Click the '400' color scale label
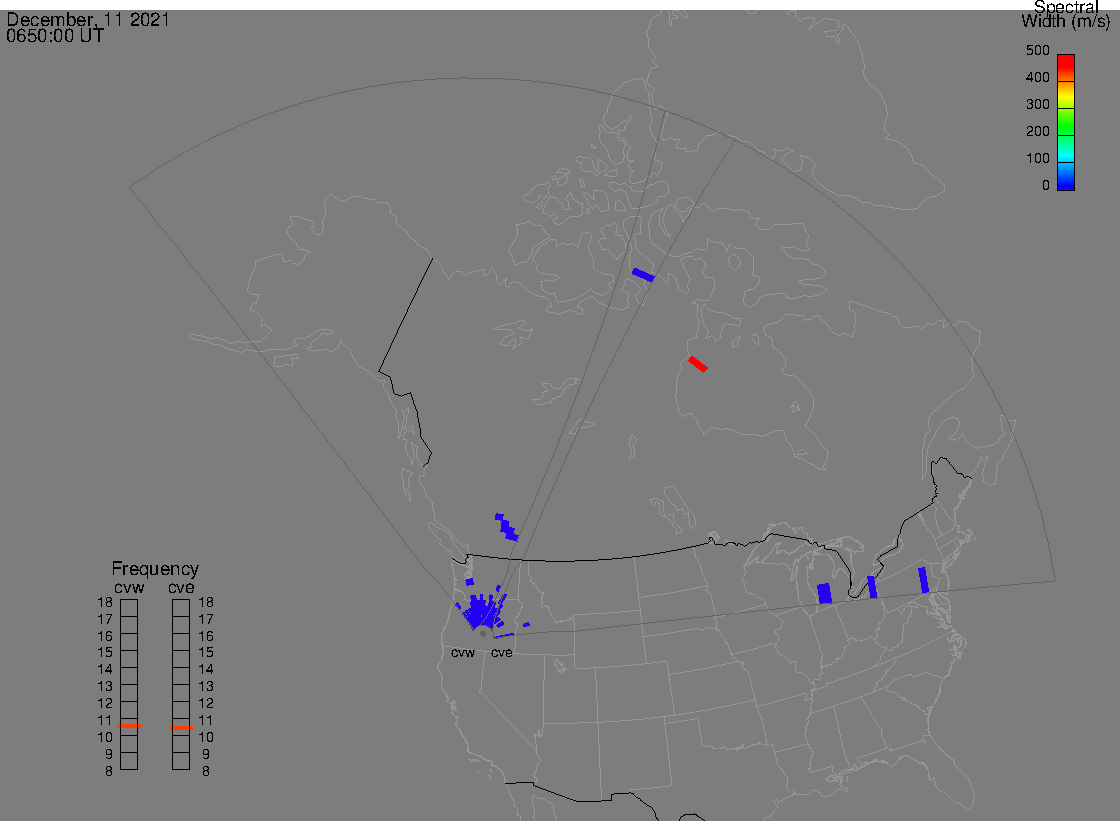1120x821 pixels. (1038, 77)
